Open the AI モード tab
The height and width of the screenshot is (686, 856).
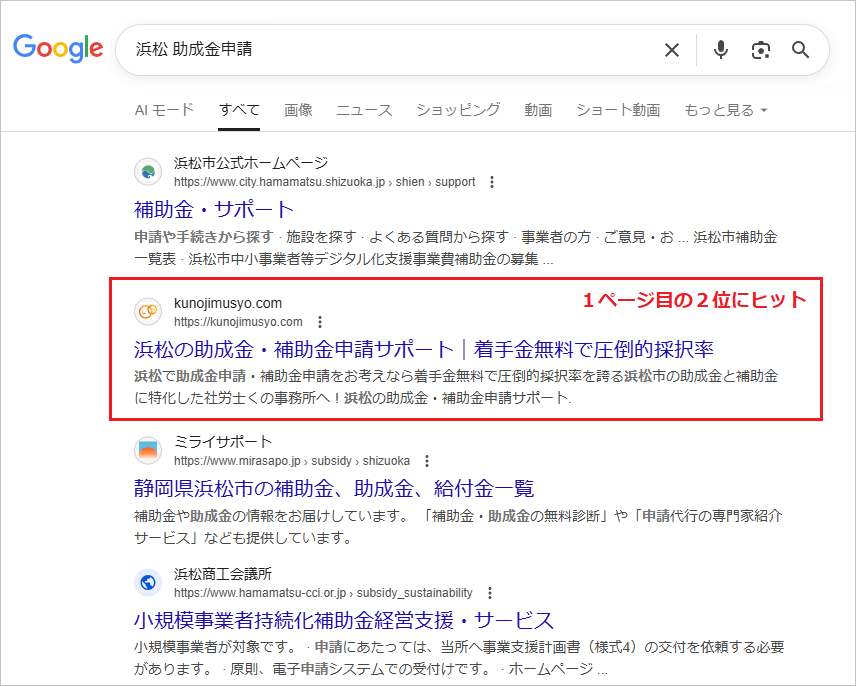(x=163, y=110)
